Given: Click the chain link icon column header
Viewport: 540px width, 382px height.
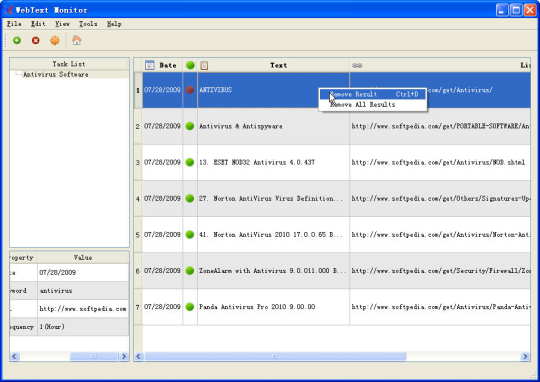Looking at the screenshot, I should 357,65.
